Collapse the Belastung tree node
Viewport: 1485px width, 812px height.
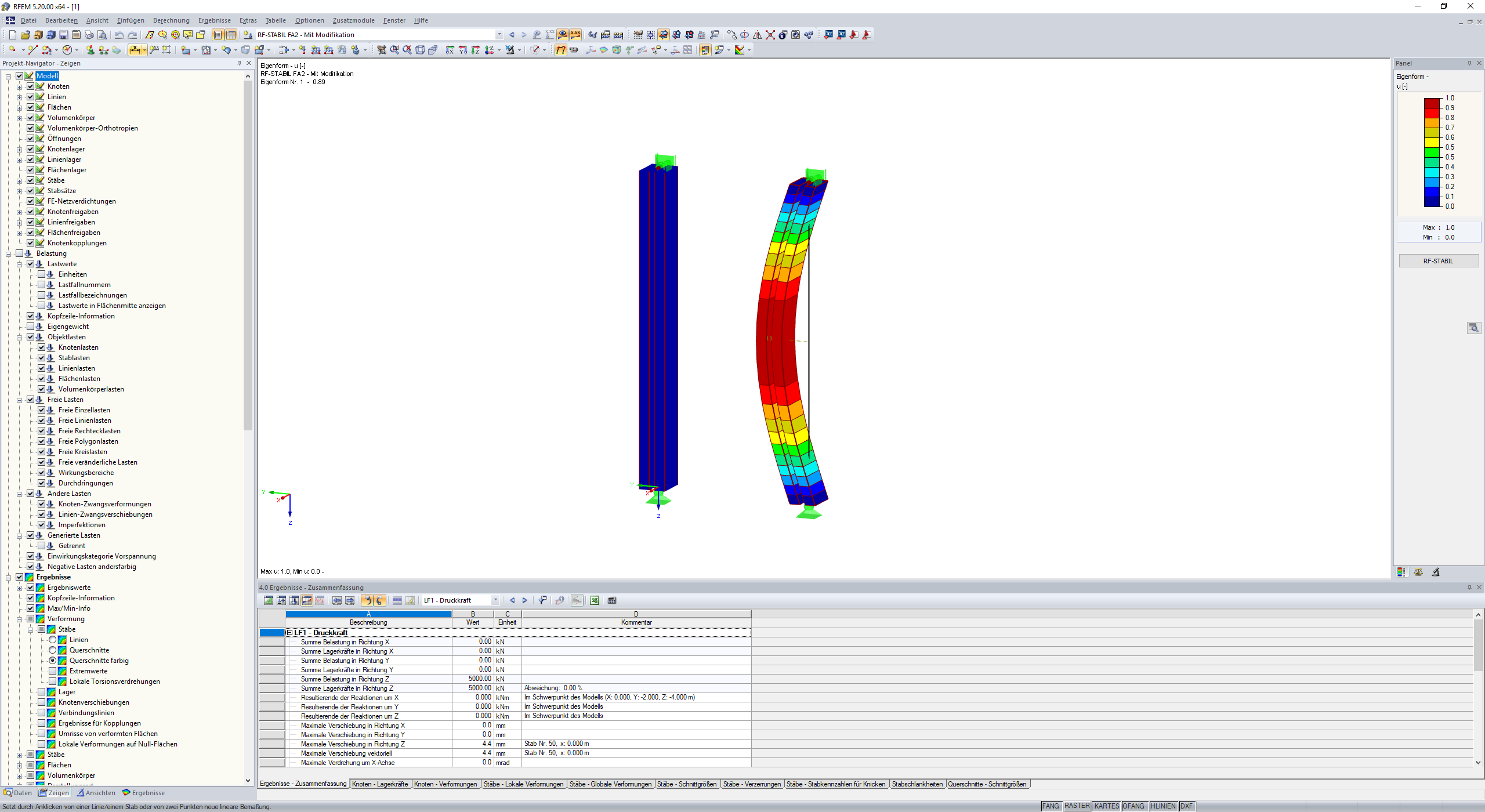point(9,253)
